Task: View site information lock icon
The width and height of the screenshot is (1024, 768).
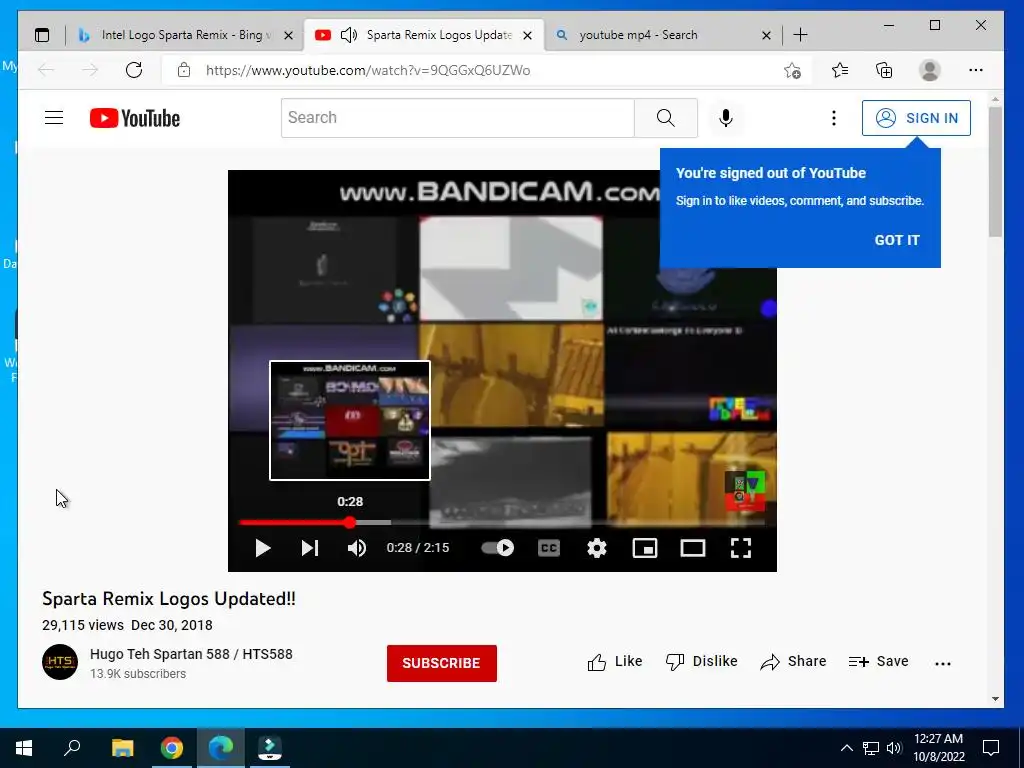Action: tap(184, 70)
